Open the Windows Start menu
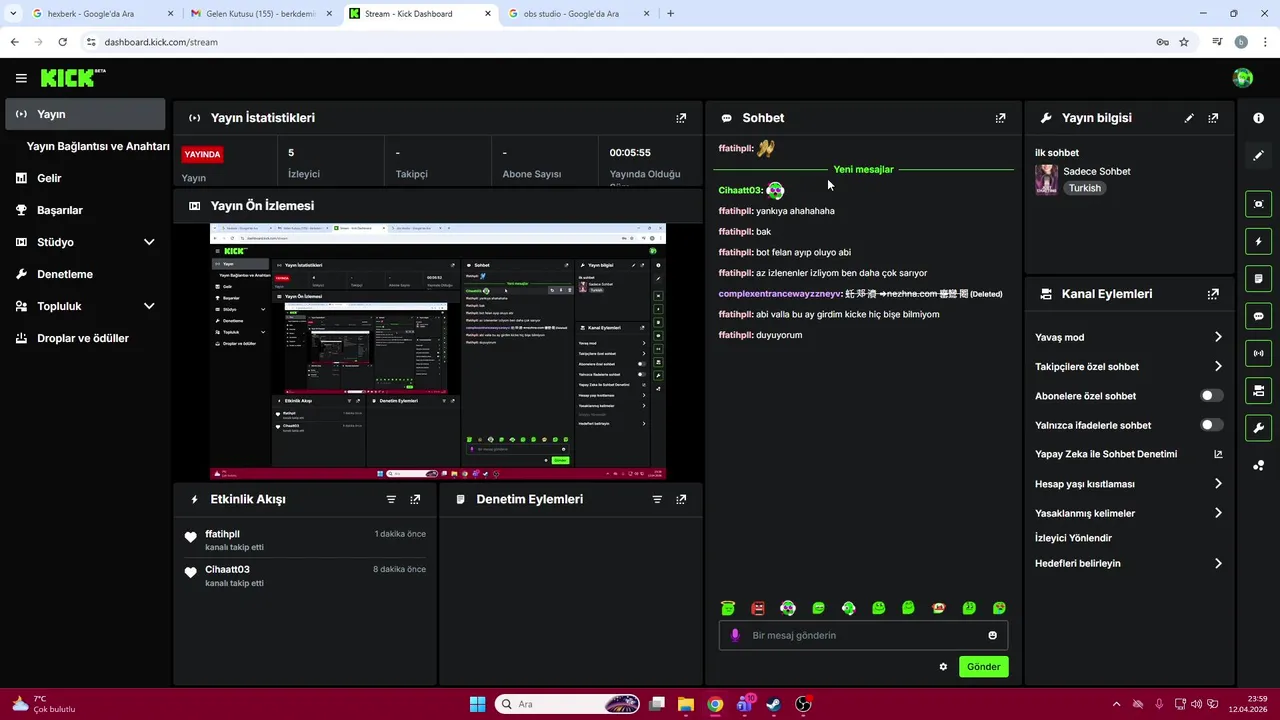 [x=477, y=704]
